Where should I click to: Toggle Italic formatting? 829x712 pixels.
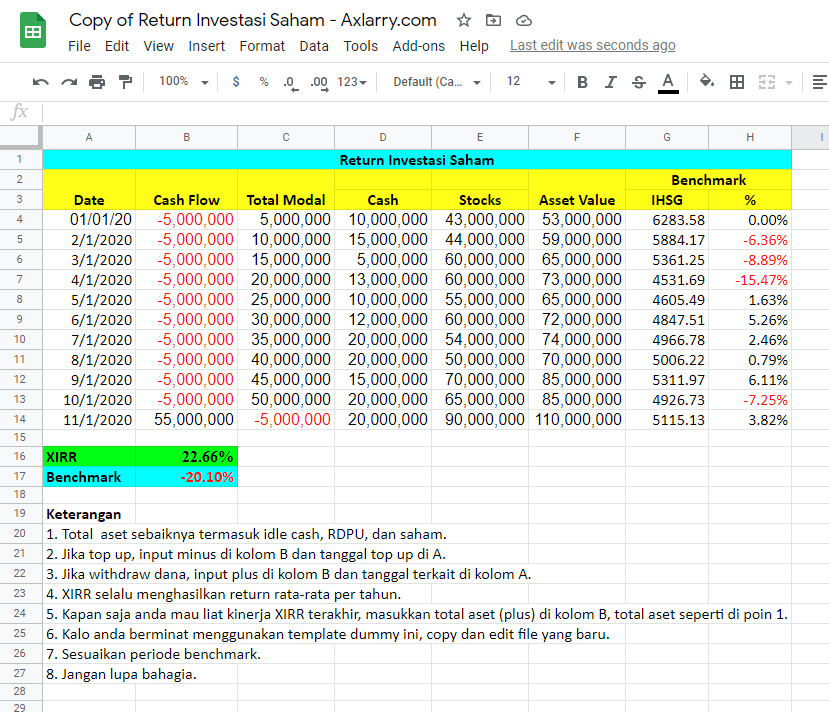[x=611, y=82]
